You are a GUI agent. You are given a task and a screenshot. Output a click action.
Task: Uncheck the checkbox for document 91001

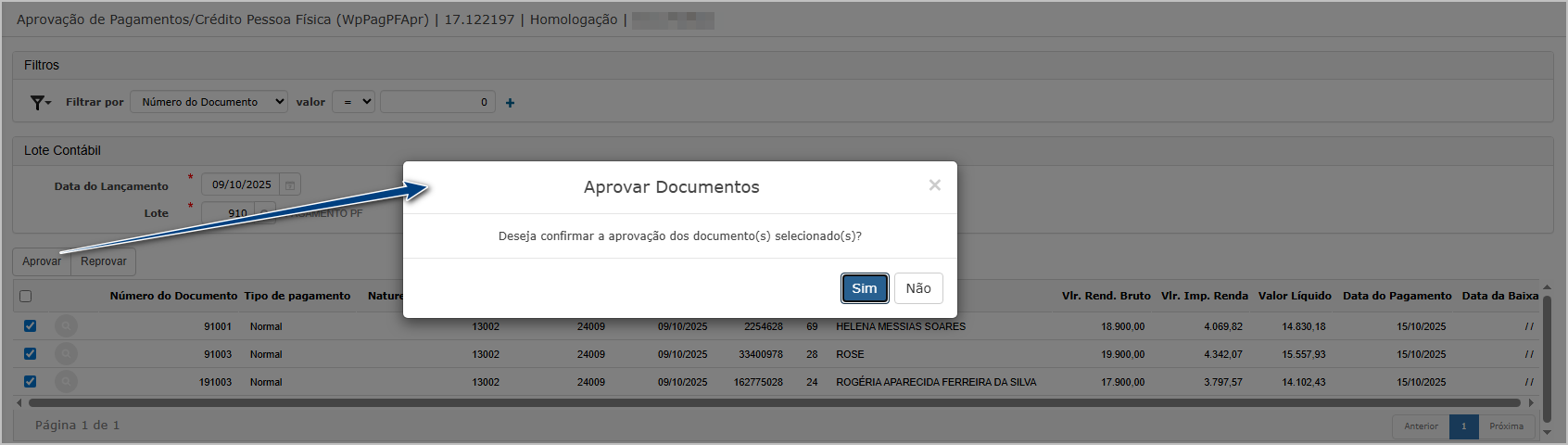pos(30,326)
